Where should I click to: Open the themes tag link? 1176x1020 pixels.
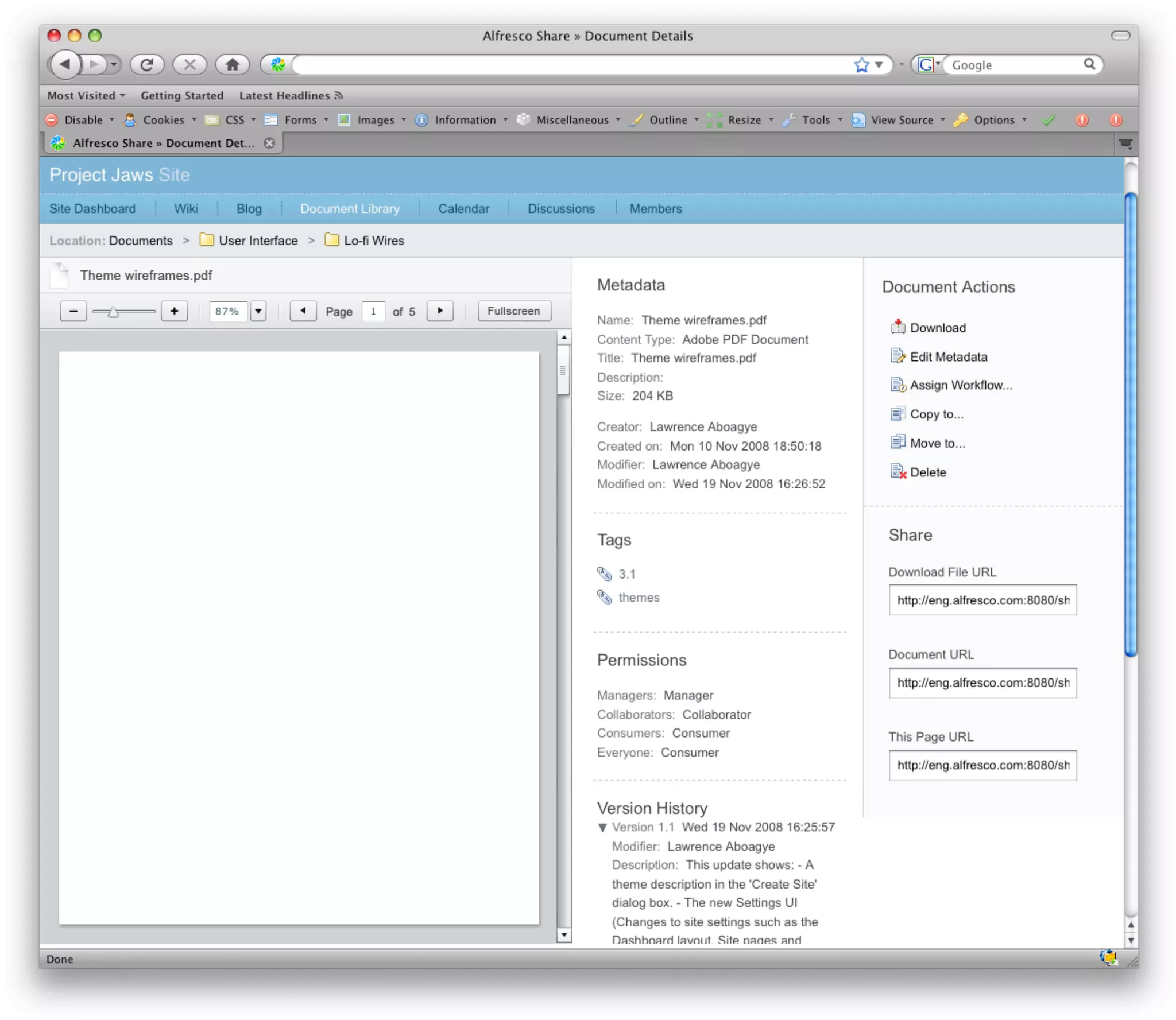(x=639, y=597)
